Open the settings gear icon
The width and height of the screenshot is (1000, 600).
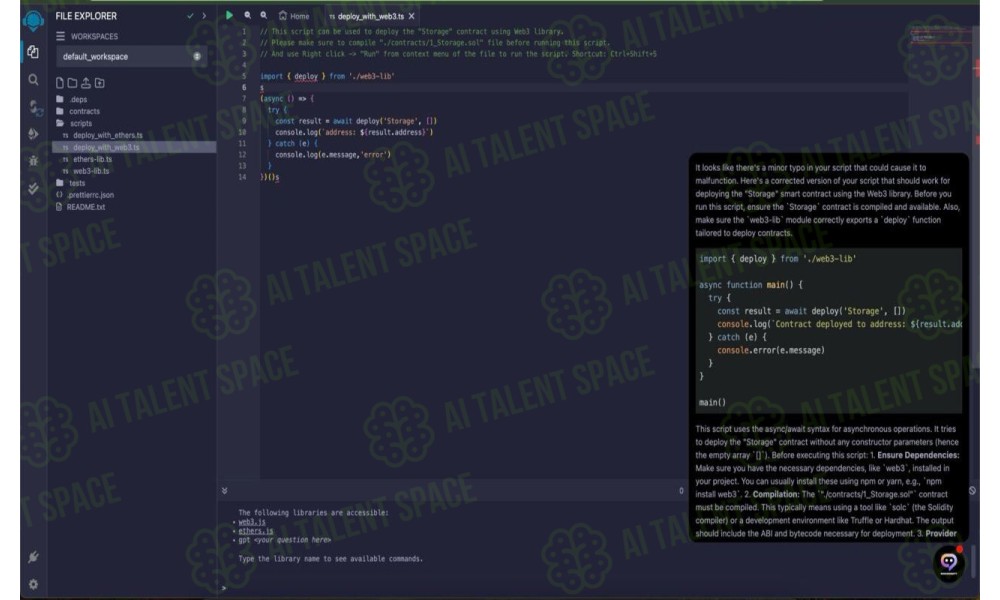(x=33, y=584)
